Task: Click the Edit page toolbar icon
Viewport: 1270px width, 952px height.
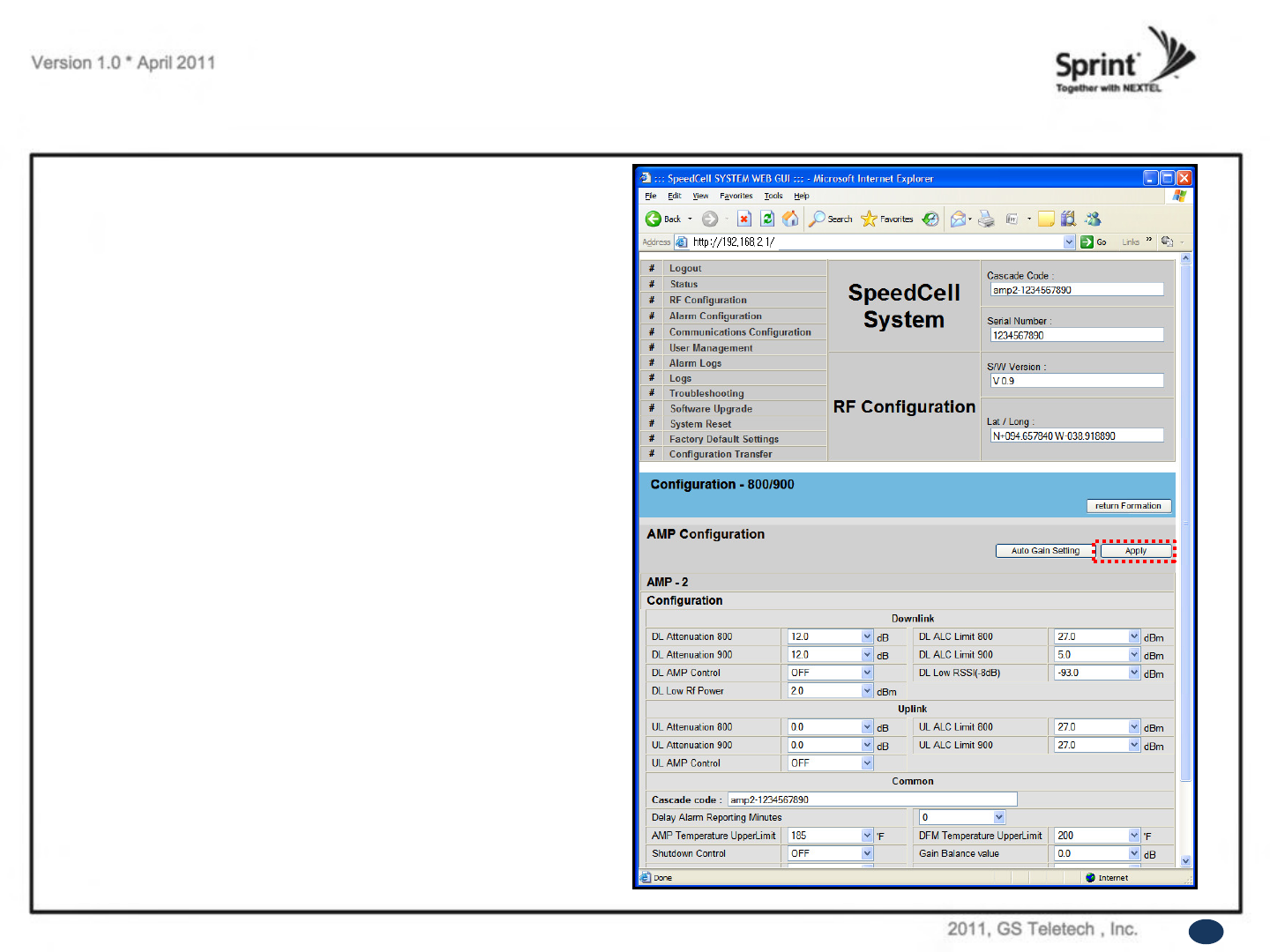Action: [1012, 219]
